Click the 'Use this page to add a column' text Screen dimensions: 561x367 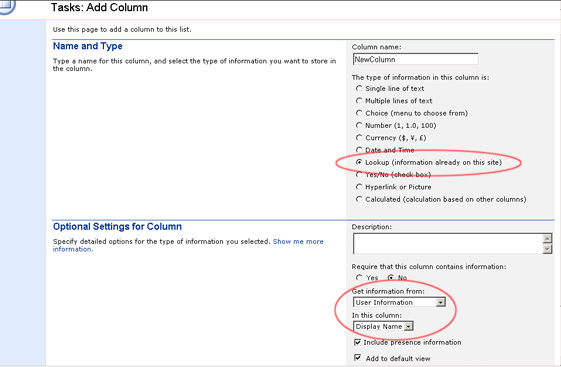pos(122,29)
